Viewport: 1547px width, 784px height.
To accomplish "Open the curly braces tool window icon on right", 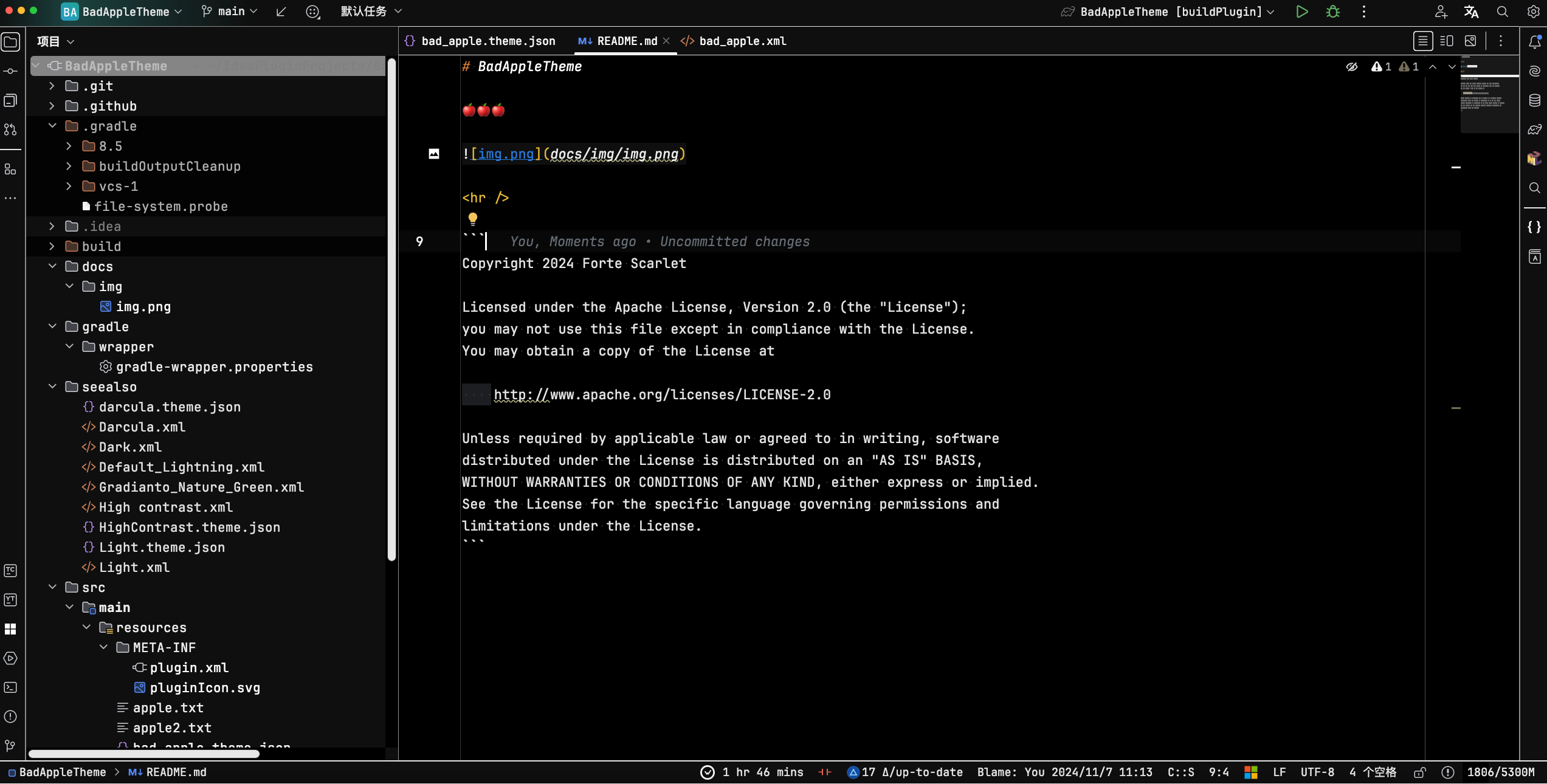I will pos(1535,227).
